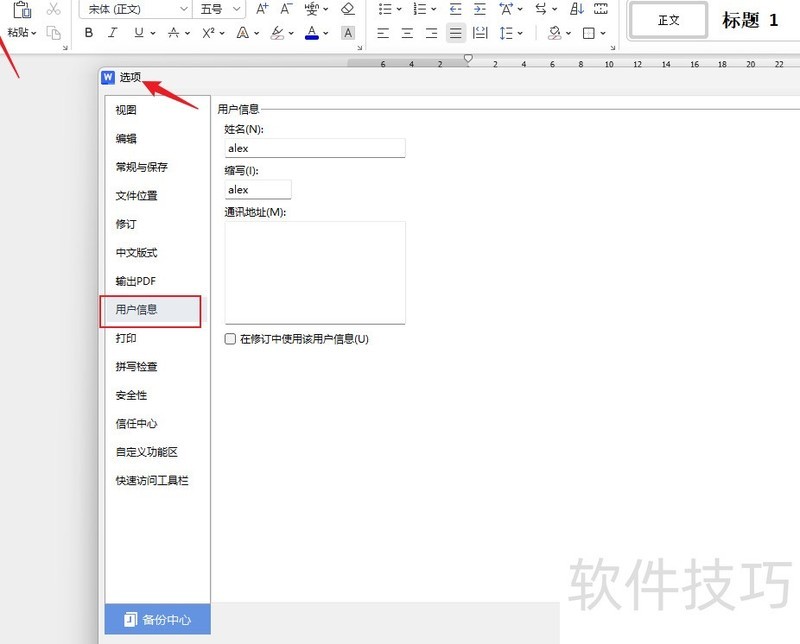The height and width of the screenshot is (644, 800).
Task: Toggle bold formatting
Action: click(89, 33)
